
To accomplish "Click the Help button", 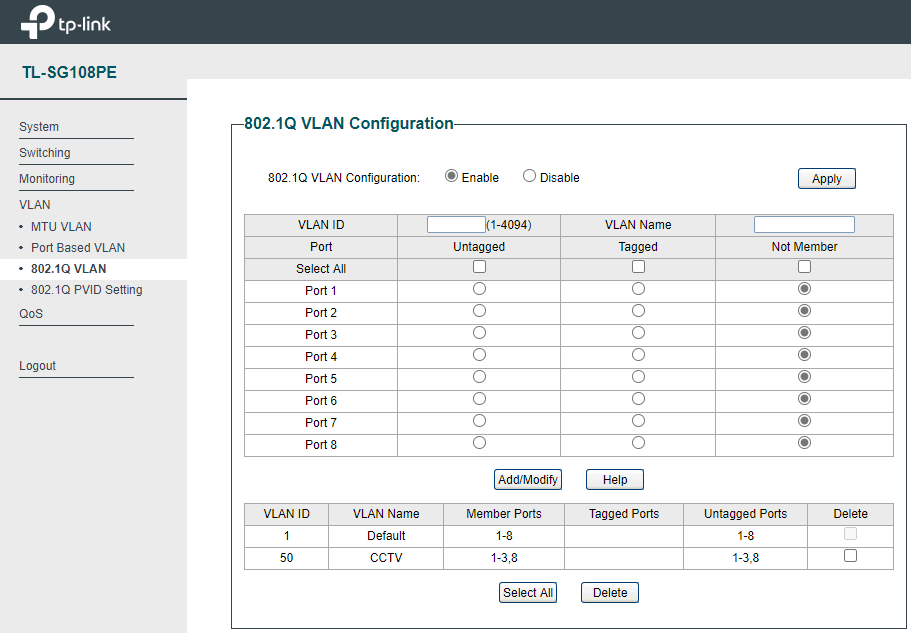I will (x=615, y=480).
